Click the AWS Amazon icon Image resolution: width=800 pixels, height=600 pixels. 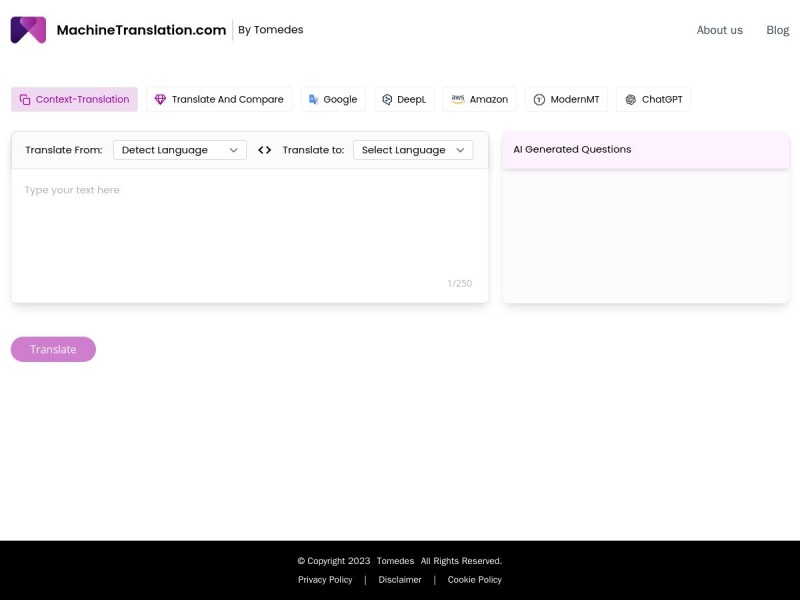pyautogui.click(x=458, y=99)
